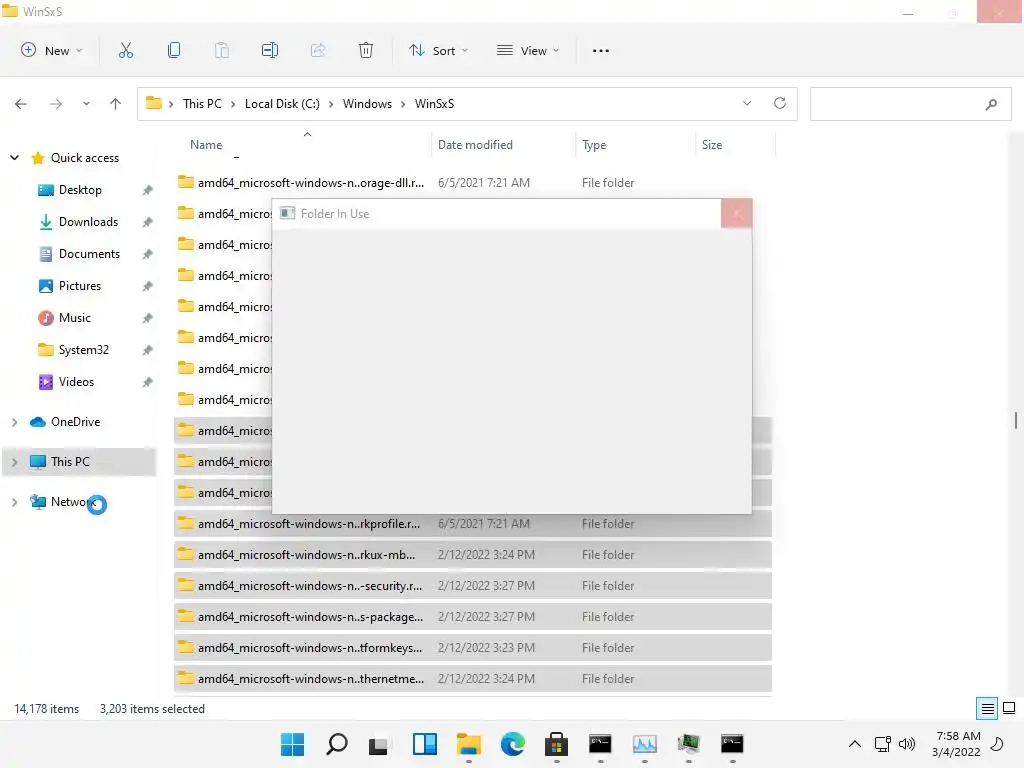Image resolution: width=1024 pixels, height=768 pixels.
Task: Select System32 in Quick access
Action: pyautogui.click(x=84, y=350)
